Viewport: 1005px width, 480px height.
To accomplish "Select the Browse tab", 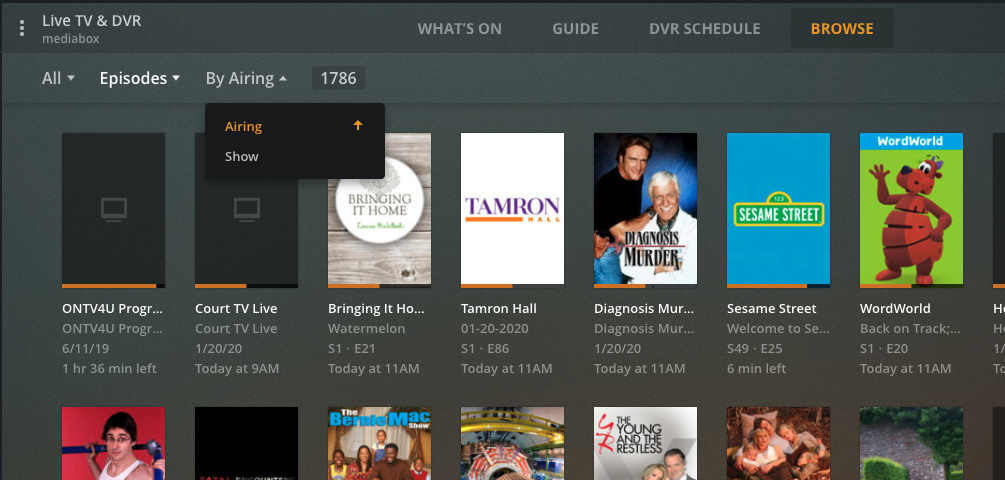I will coord(842,29).
